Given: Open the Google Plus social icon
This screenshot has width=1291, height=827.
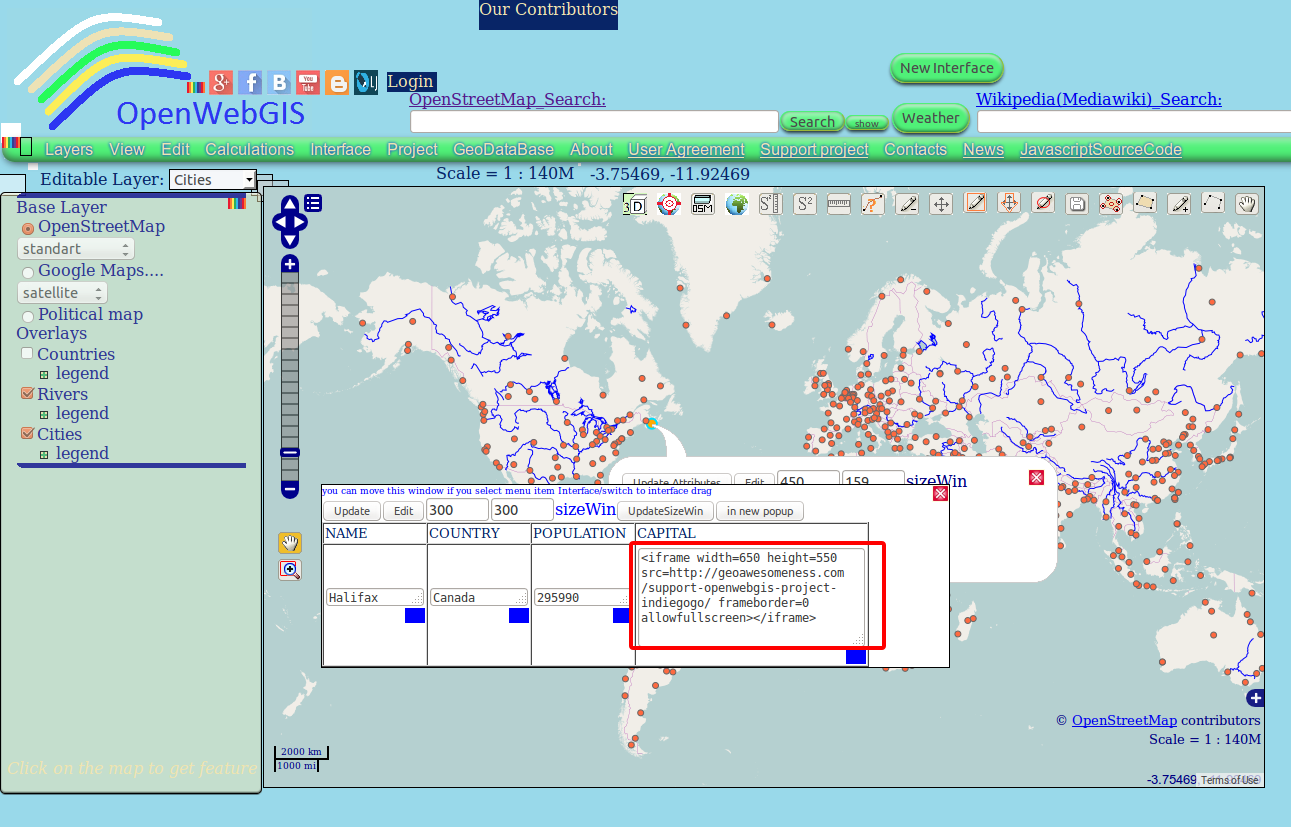Looking at the screenshot, I should click(x=221, y=83).
